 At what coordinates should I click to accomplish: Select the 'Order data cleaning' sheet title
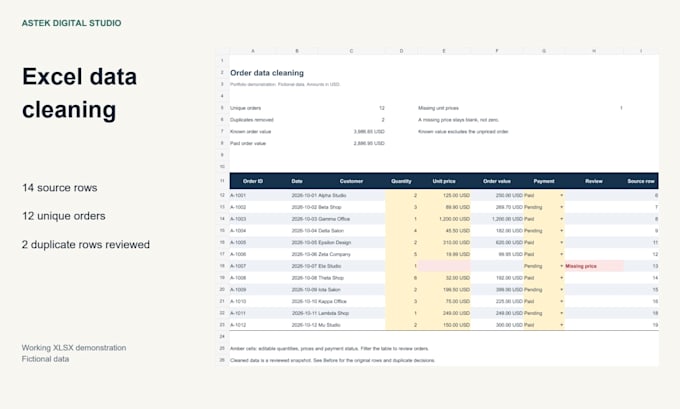tap(267, 73)
